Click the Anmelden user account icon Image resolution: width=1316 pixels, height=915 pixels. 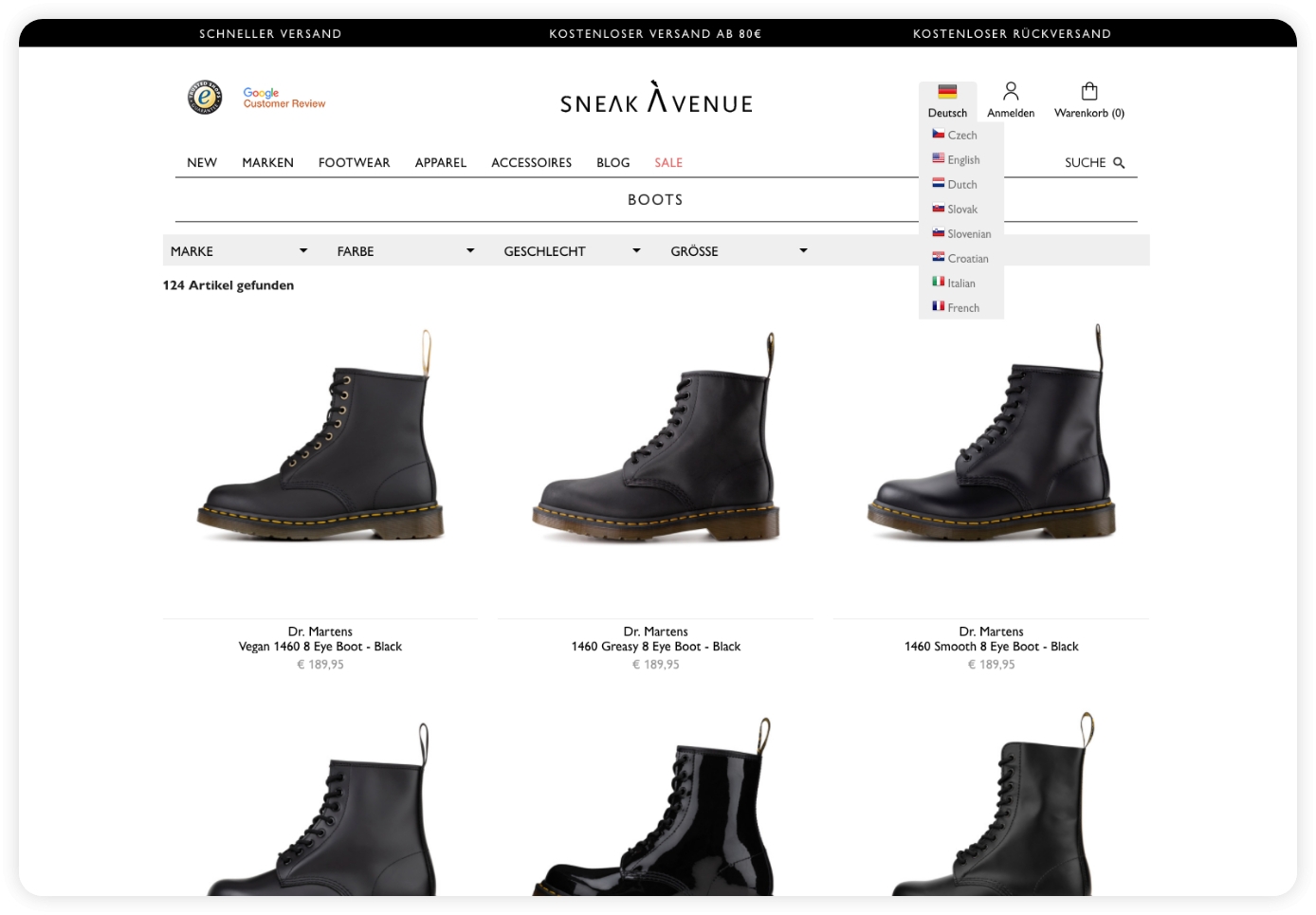point(1011,91)
